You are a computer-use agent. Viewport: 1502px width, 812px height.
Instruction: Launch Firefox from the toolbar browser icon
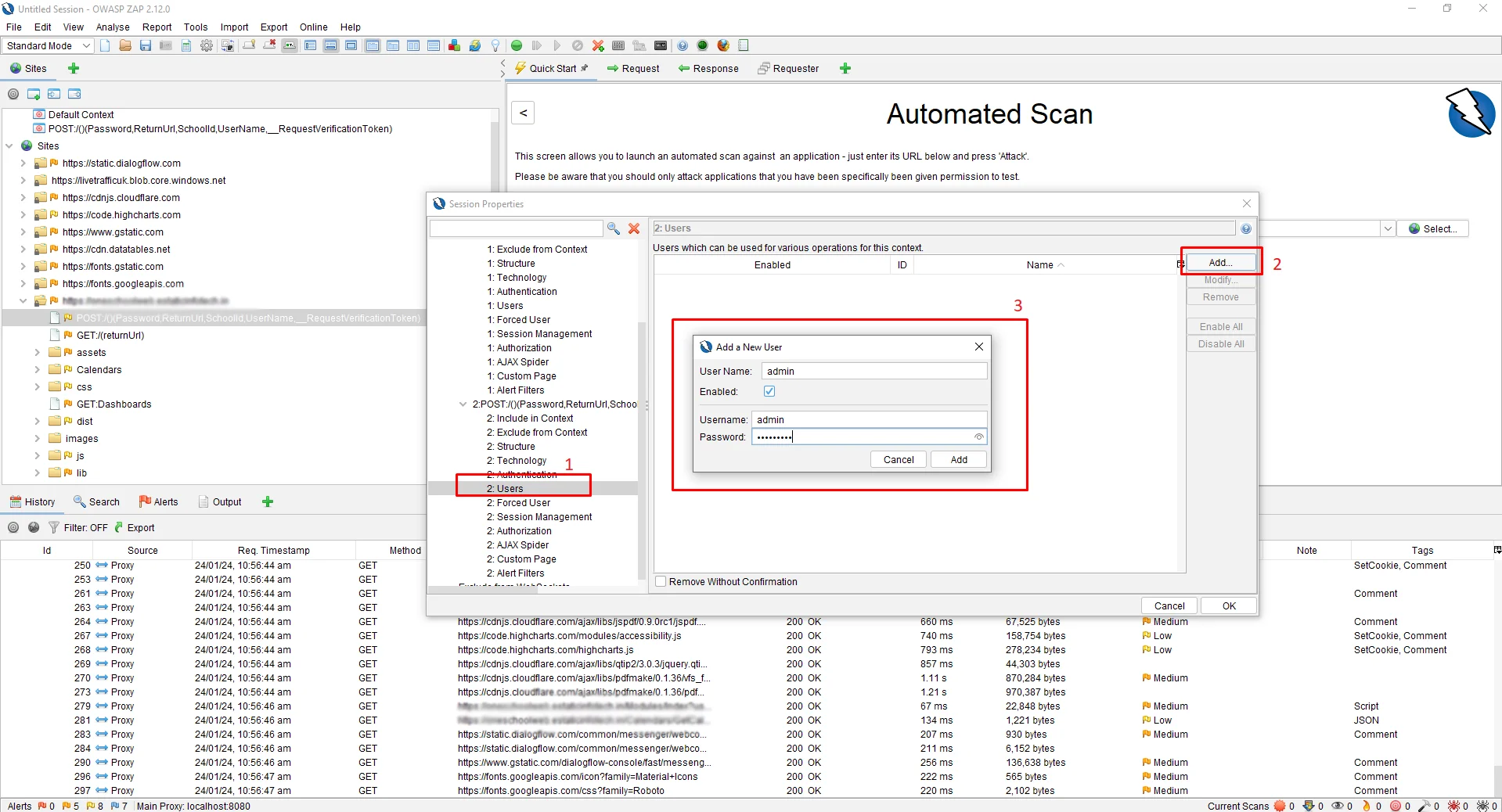[x=722, y=45]
